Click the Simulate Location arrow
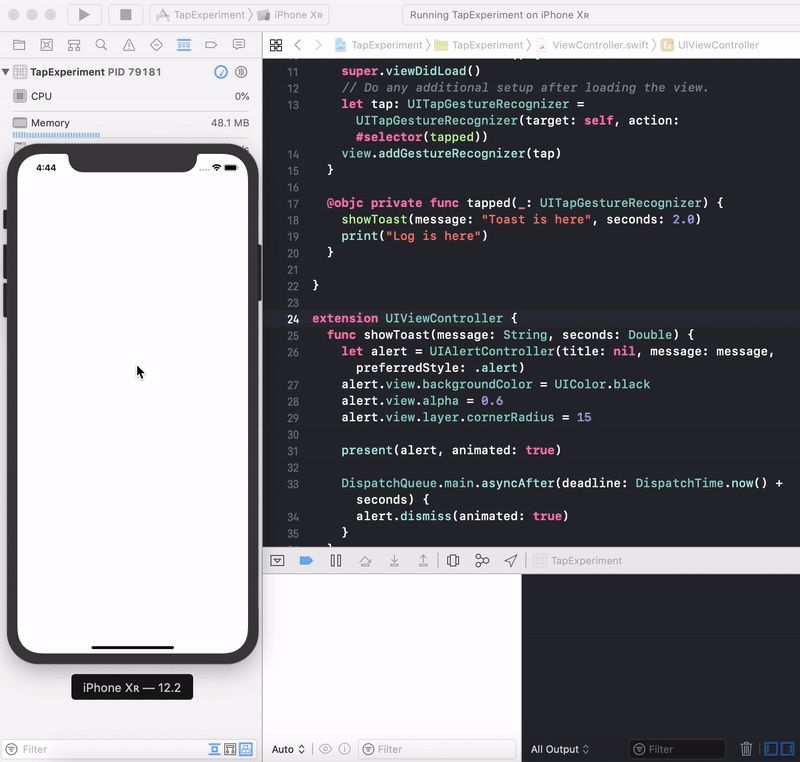 point(511,561)
